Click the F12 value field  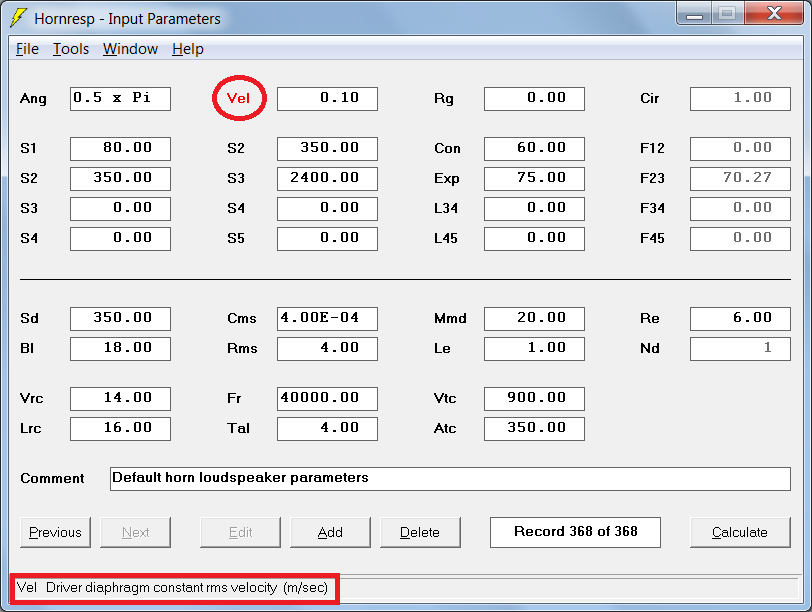click(740, 149)
